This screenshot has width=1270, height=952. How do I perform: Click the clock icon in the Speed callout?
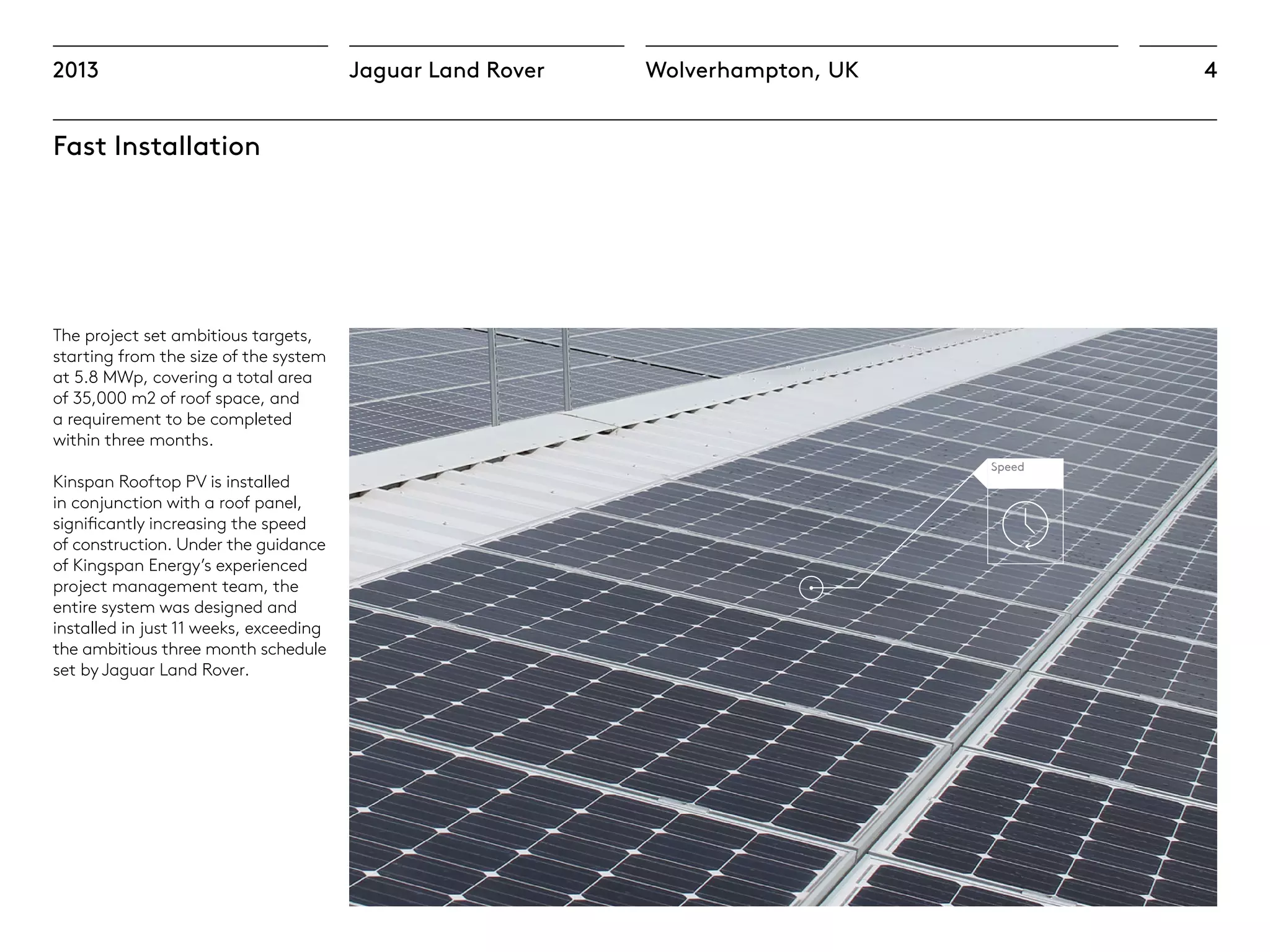pyautogui.click(x=1025, y=526)
